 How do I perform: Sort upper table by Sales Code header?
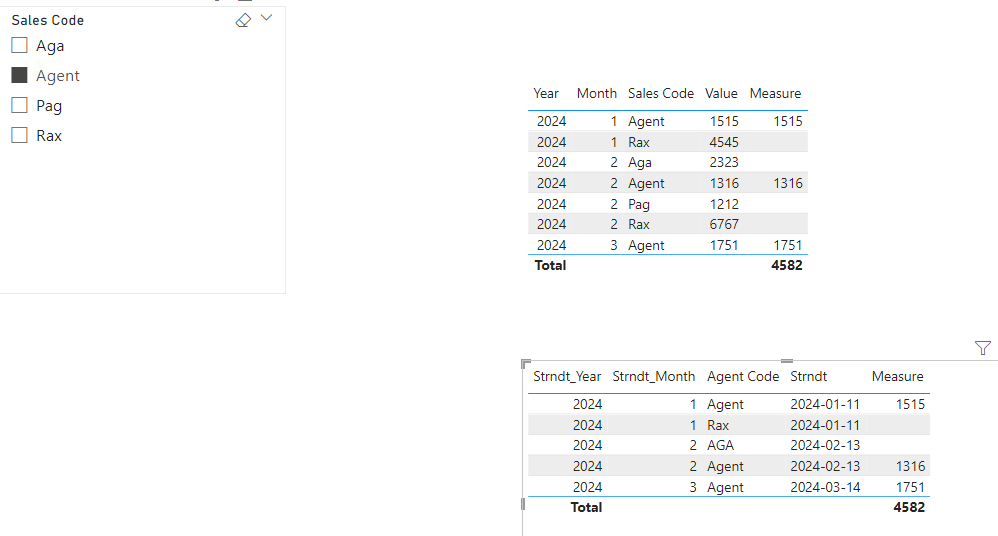661,94
